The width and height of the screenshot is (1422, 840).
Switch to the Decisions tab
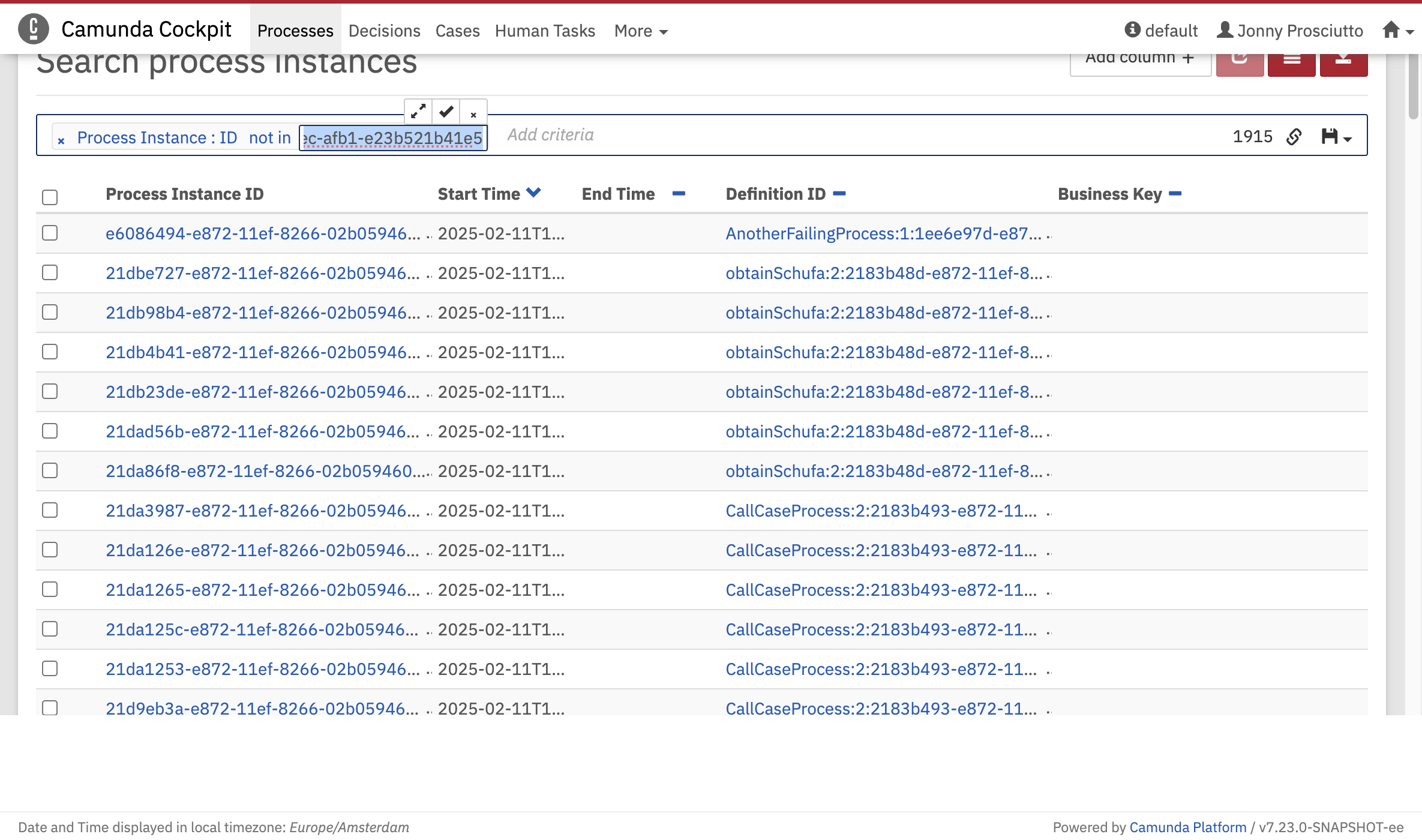click(384, 31)
